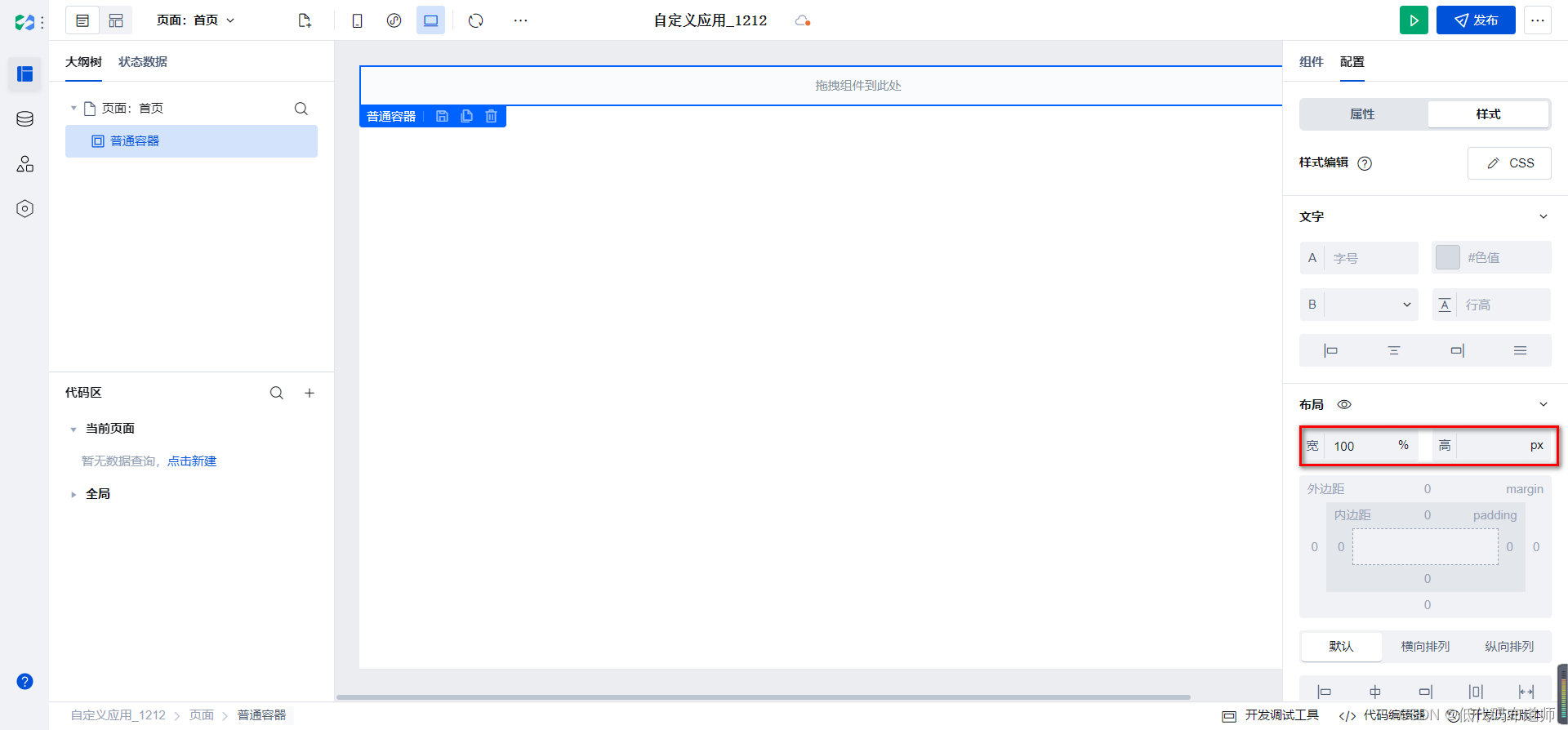Select the desktop PC preview icon
This screenshot has width=1568, height=730.
tap(430, 20)
